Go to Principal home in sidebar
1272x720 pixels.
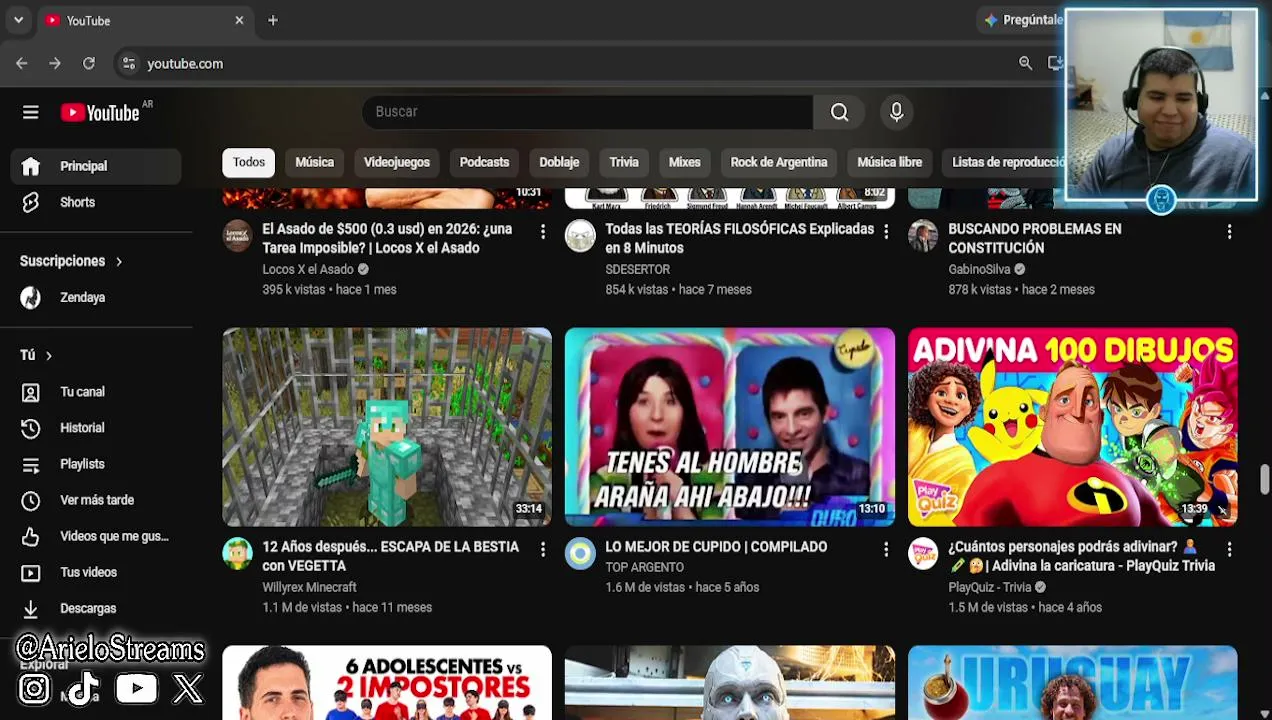pos(96,166)
